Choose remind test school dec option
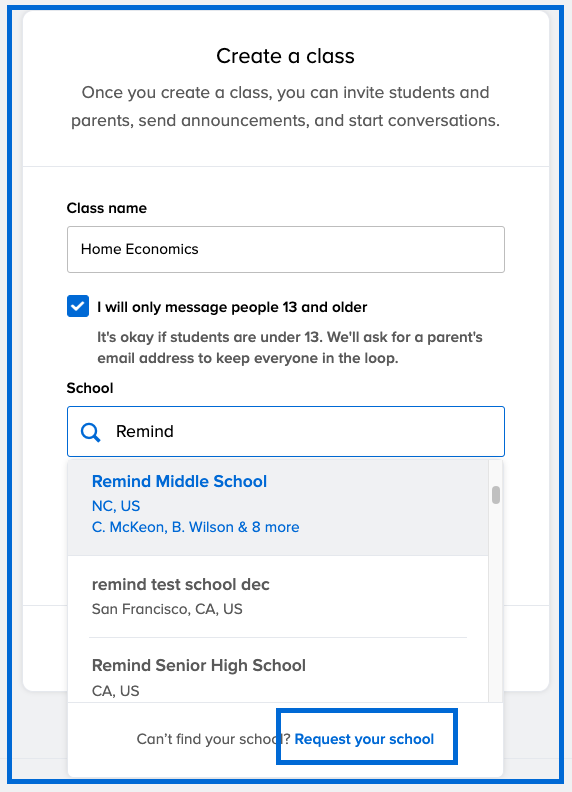The width and height of the screenshot is (572, 792). pos(278,597)
